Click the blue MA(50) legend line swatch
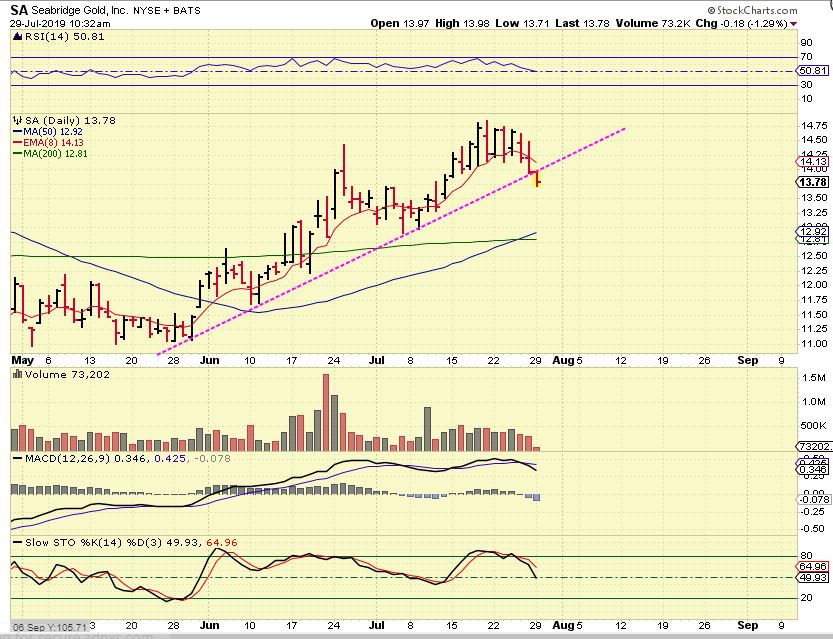The height and width of the screenshot is (639, 833). (x=17, y=132)
